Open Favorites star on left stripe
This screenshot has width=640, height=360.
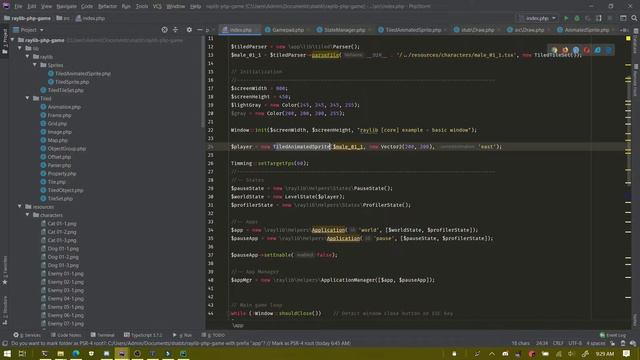5,282
